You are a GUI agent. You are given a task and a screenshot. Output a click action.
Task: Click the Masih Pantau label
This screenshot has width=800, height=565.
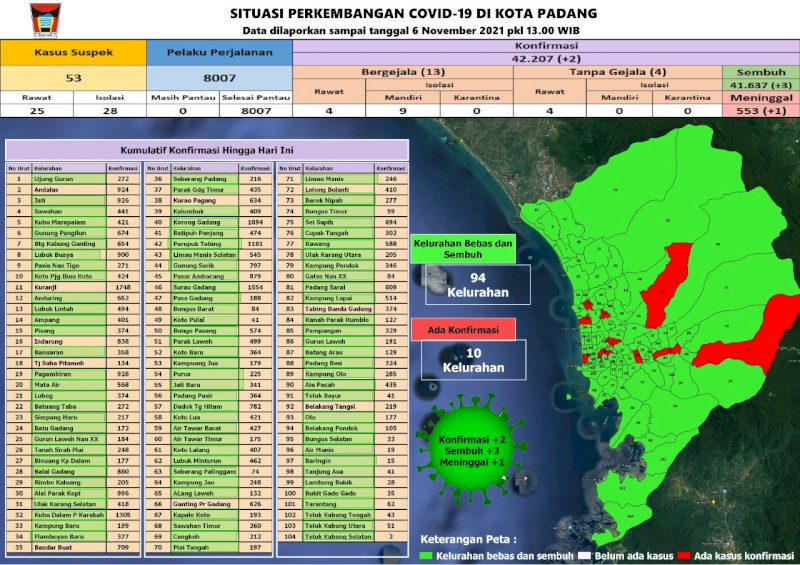coord(183,97)
